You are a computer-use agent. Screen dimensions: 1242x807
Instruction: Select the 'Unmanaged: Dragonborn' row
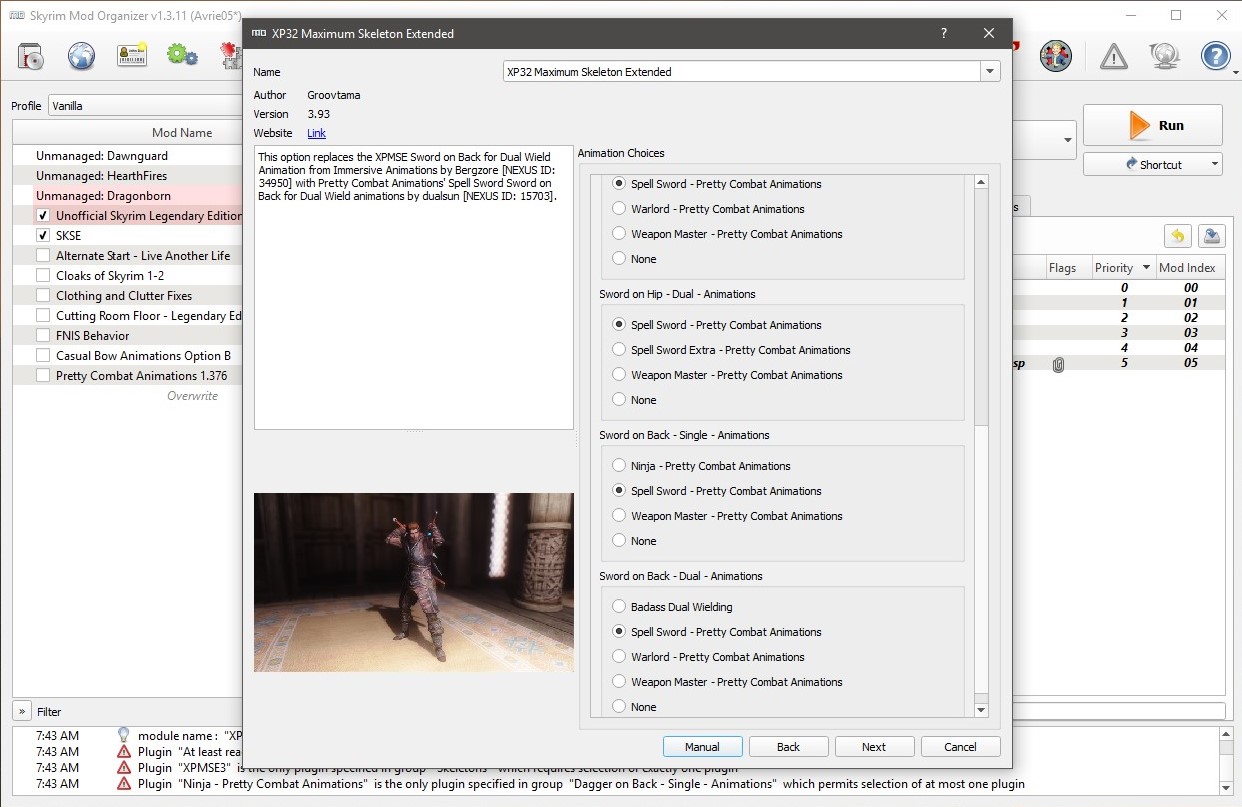click(128, 196)
